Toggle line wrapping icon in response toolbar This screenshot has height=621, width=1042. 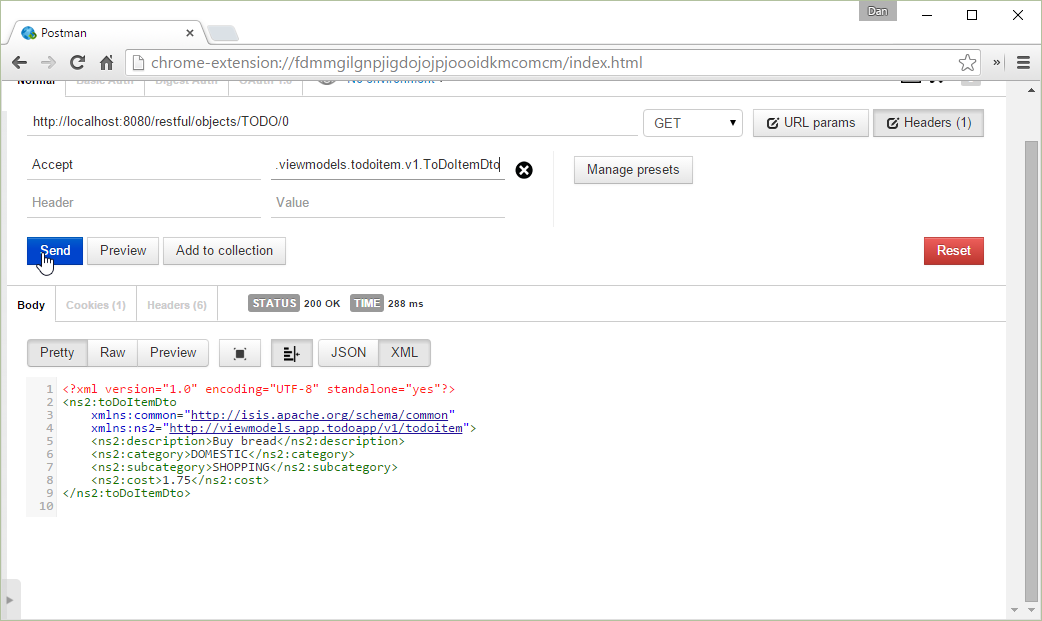pyautogui.click(x=292, y=353)
